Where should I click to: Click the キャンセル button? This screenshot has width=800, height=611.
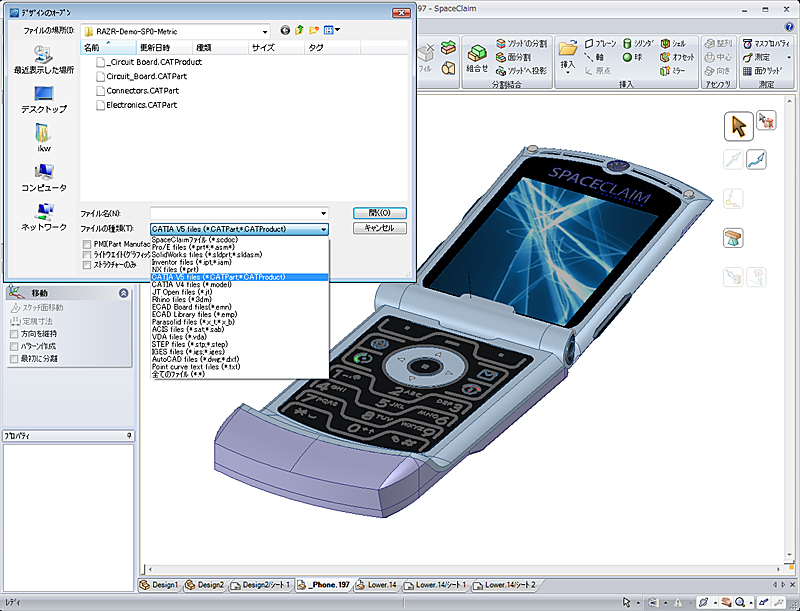[379, 228]
